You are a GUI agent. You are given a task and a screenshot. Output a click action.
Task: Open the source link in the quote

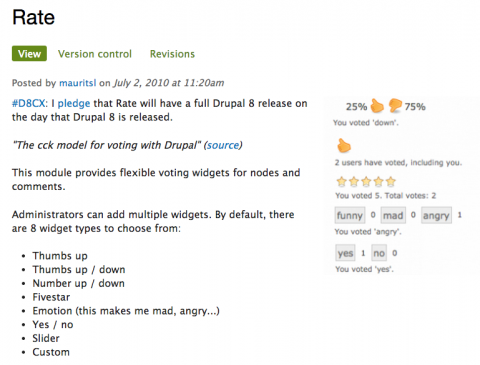[x=223, y=145]
